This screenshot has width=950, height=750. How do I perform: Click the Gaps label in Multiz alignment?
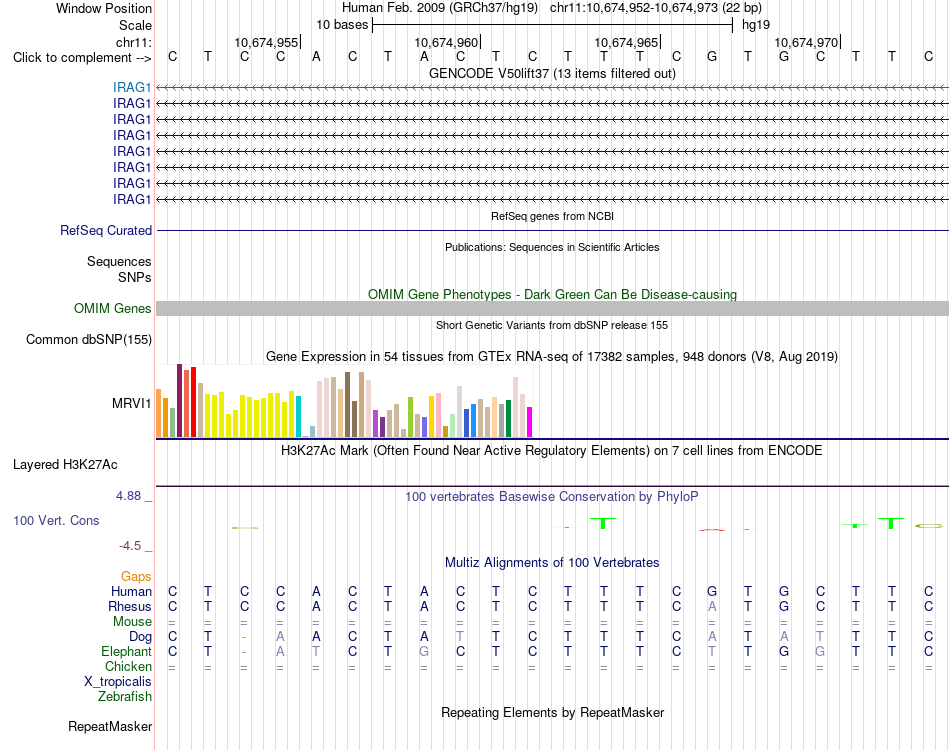point(136,576)
